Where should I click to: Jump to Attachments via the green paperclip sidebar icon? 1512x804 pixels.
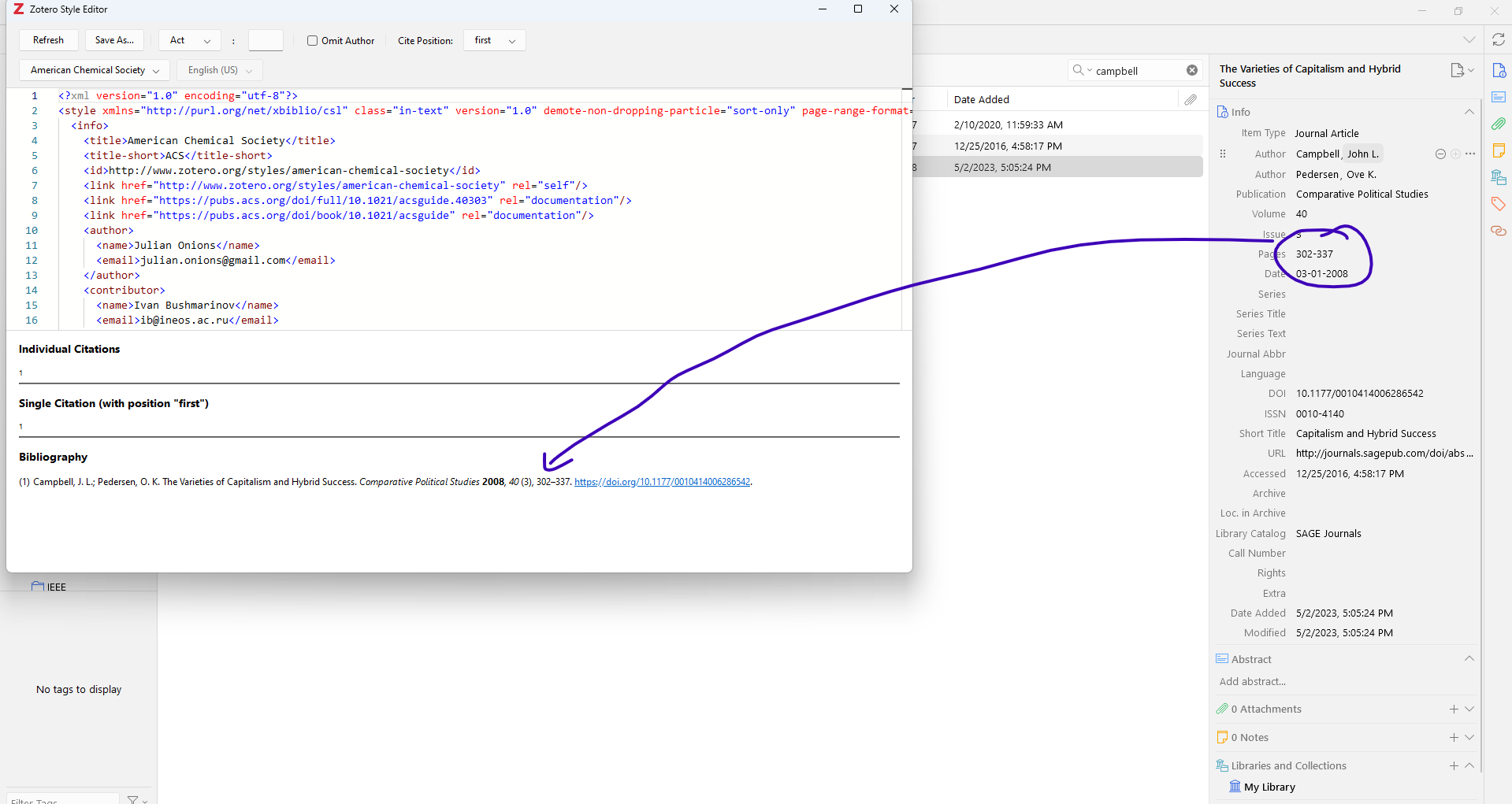(1499, 124)
